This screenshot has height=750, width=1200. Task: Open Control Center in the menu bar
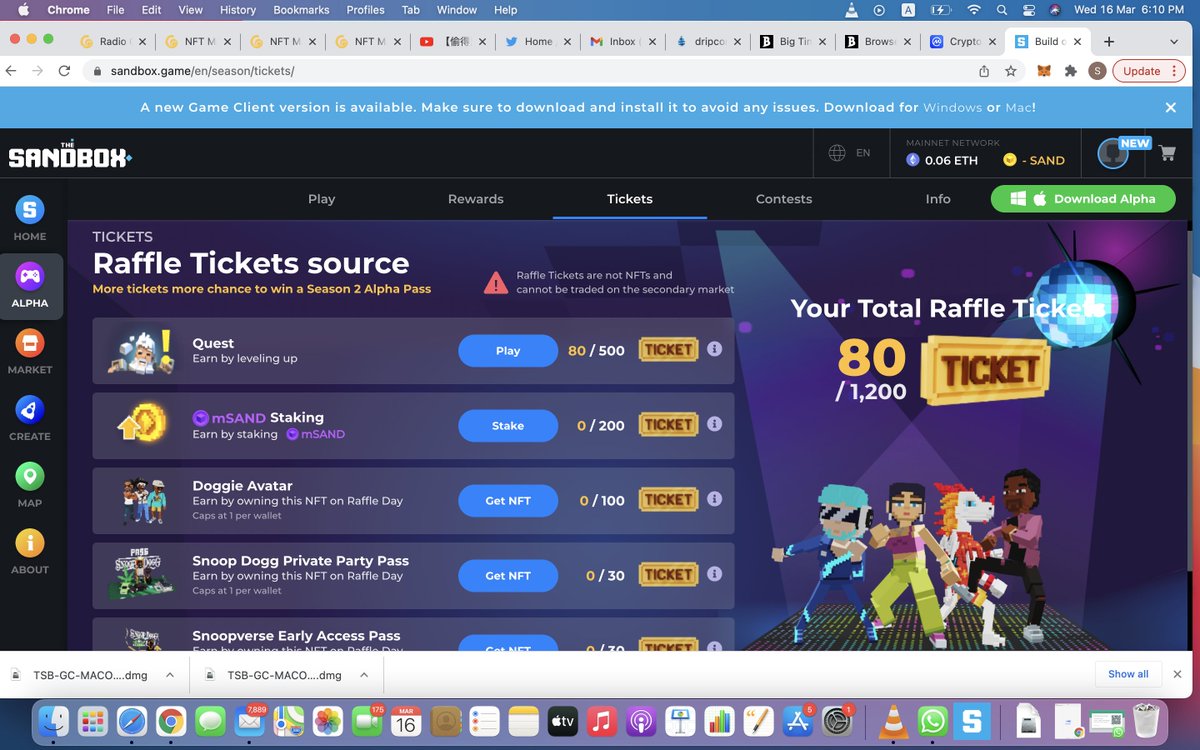(x=1029, y=10)
